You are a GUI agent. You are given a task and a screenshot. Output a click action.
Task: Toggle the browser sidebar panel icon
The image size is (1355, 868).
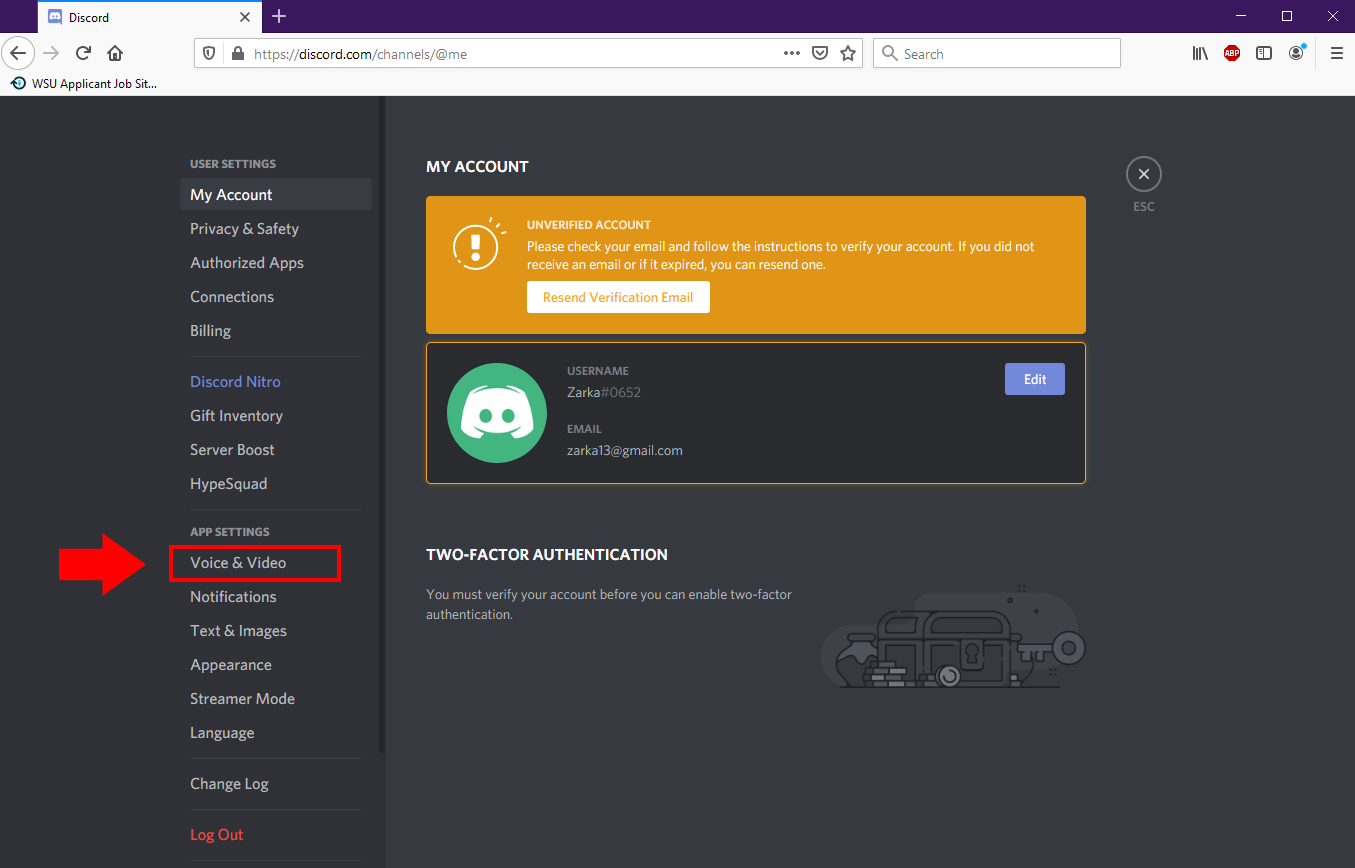1264,53
